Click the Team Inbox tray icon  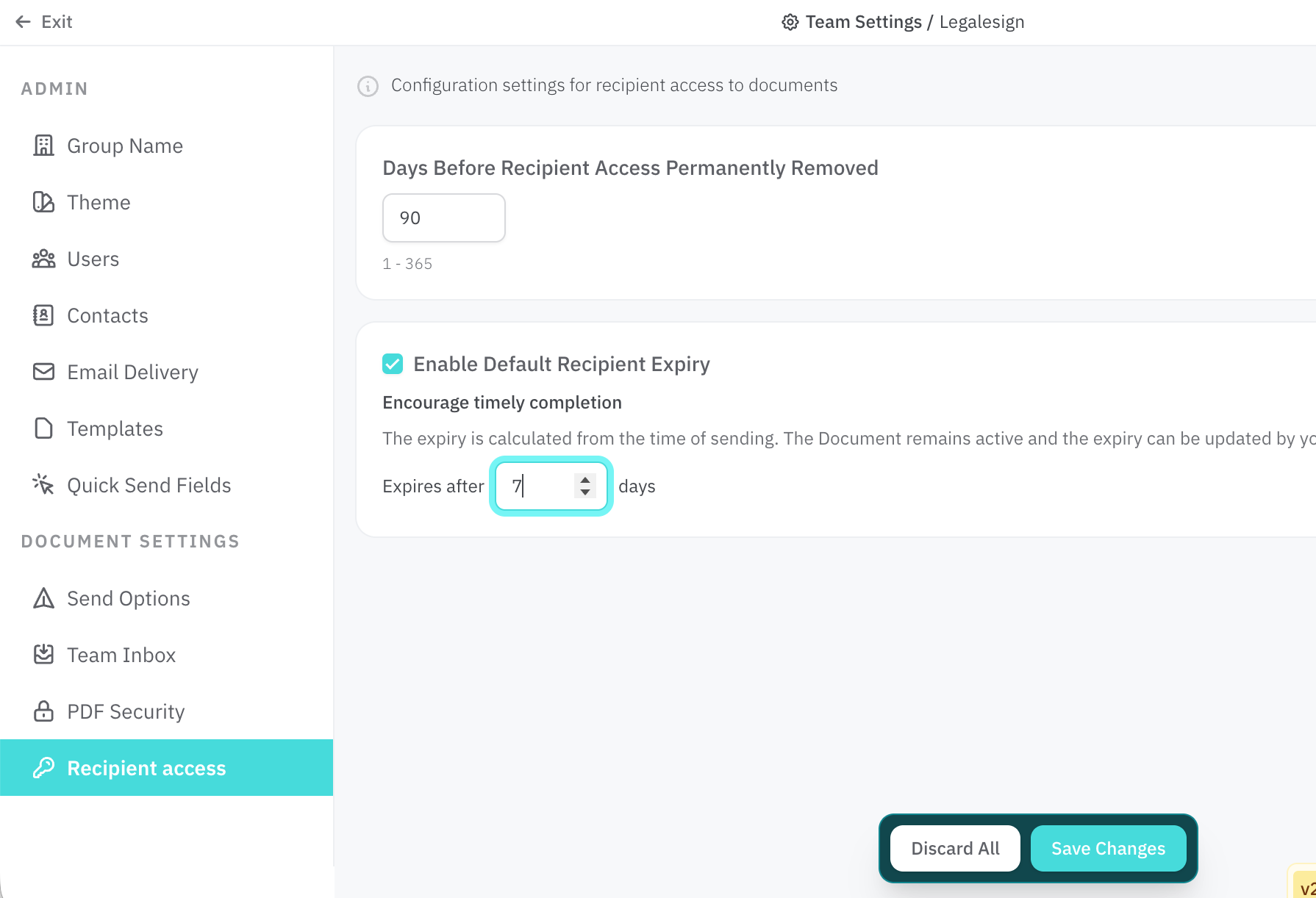(x=43, y=655)
